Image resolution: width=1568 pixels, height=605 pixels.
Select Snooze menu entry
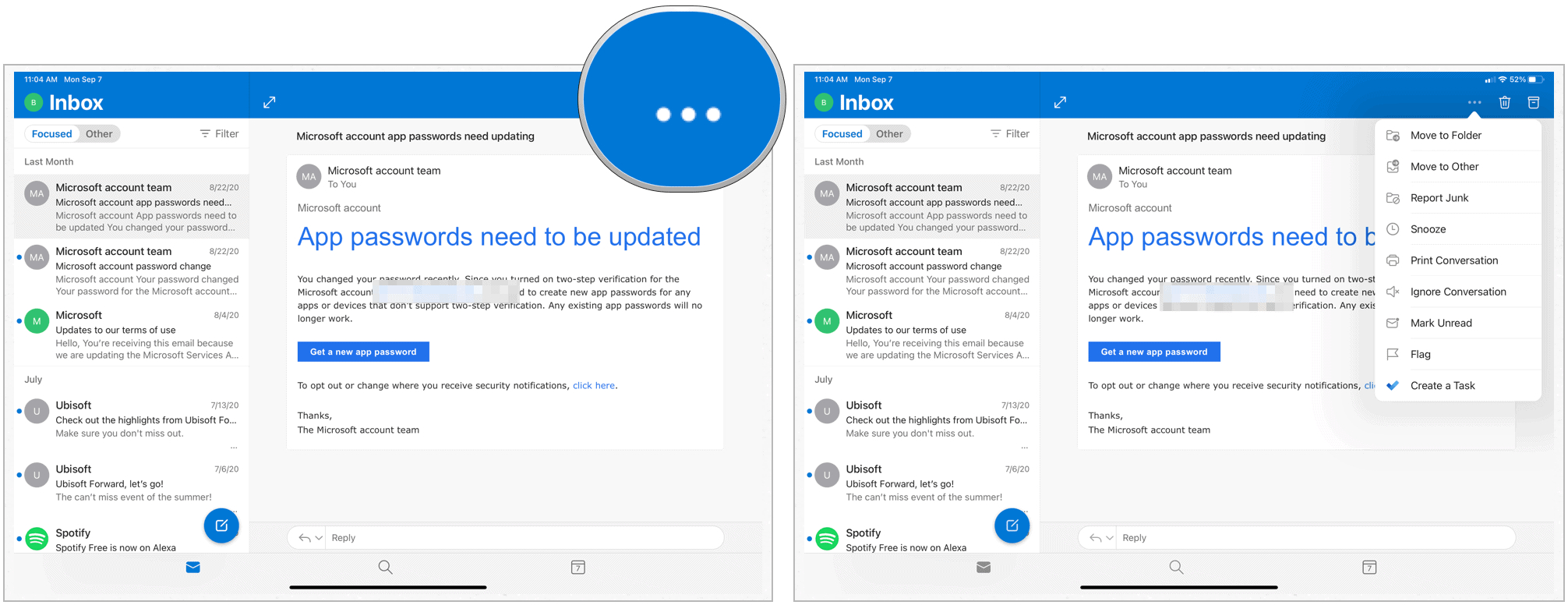[x=1458, y=229]
